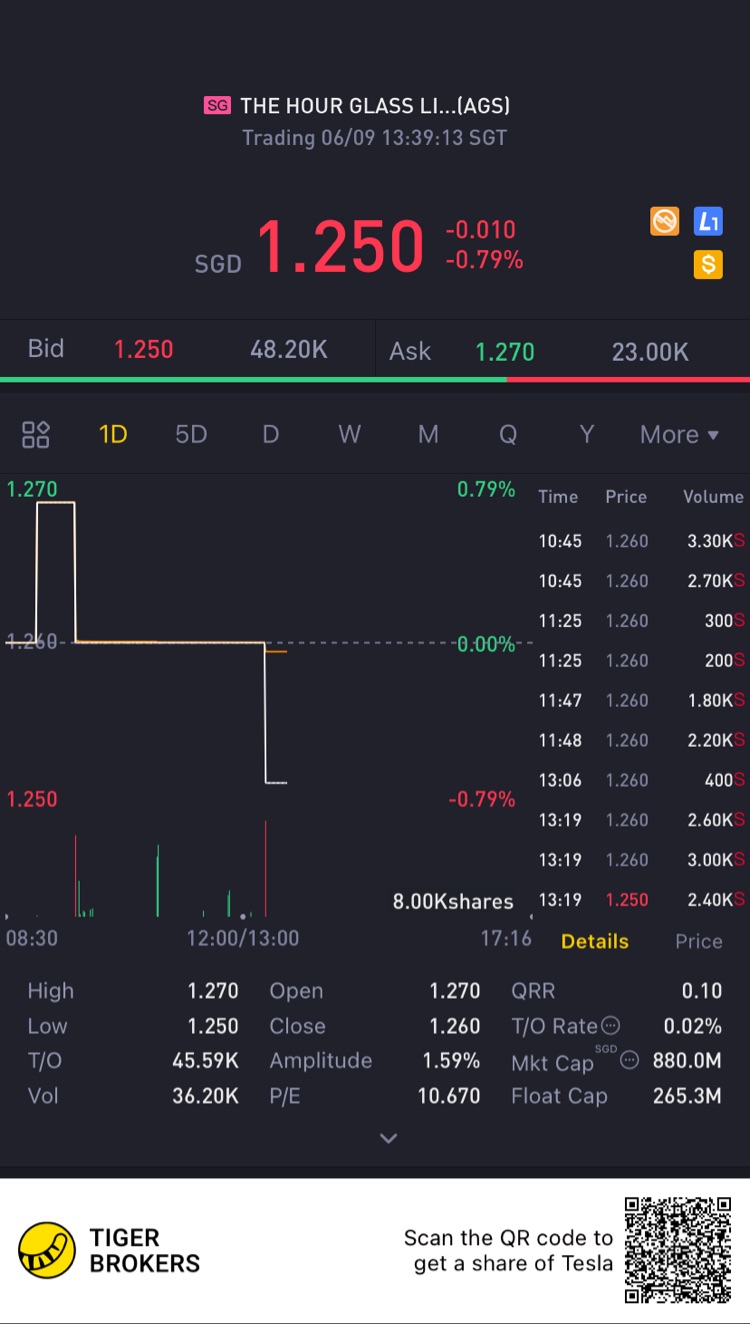Expand stock details with the down chevron
Image resolution: width=750 pixels, height=1324 pixels.
[x=389, y=1138]
